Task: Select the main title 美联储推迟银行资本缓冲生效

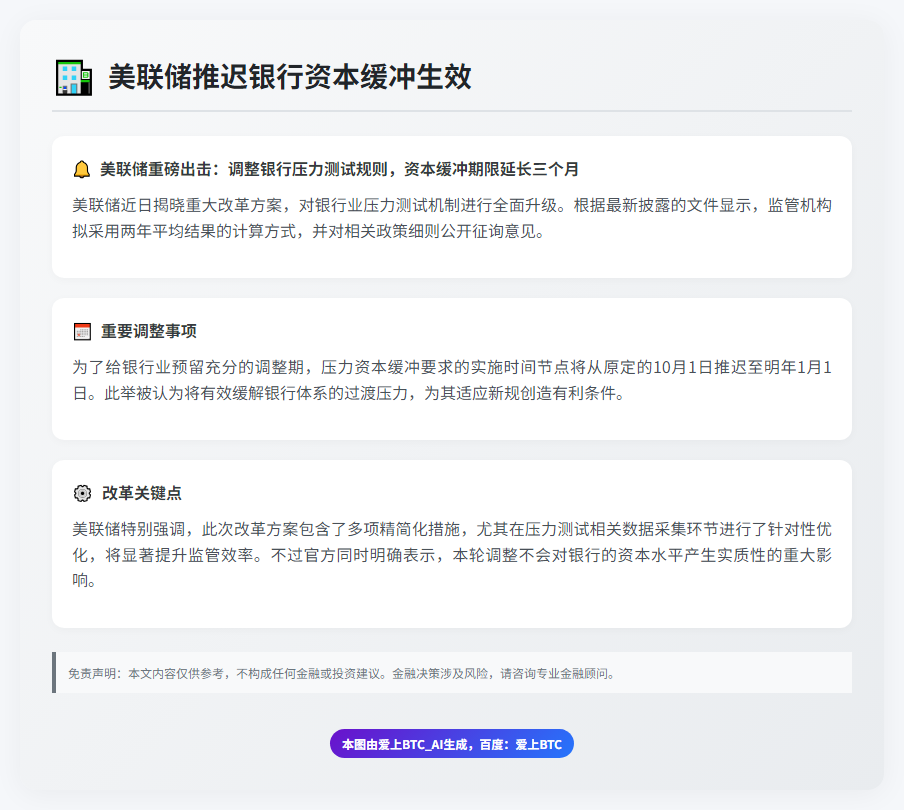Action: (290, 77)
